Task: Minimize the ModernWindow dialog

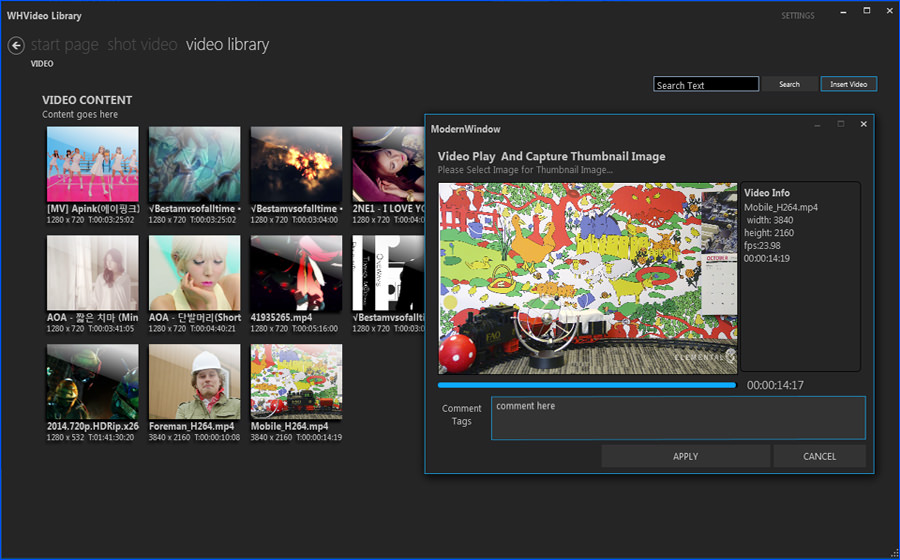Action: 817,125
